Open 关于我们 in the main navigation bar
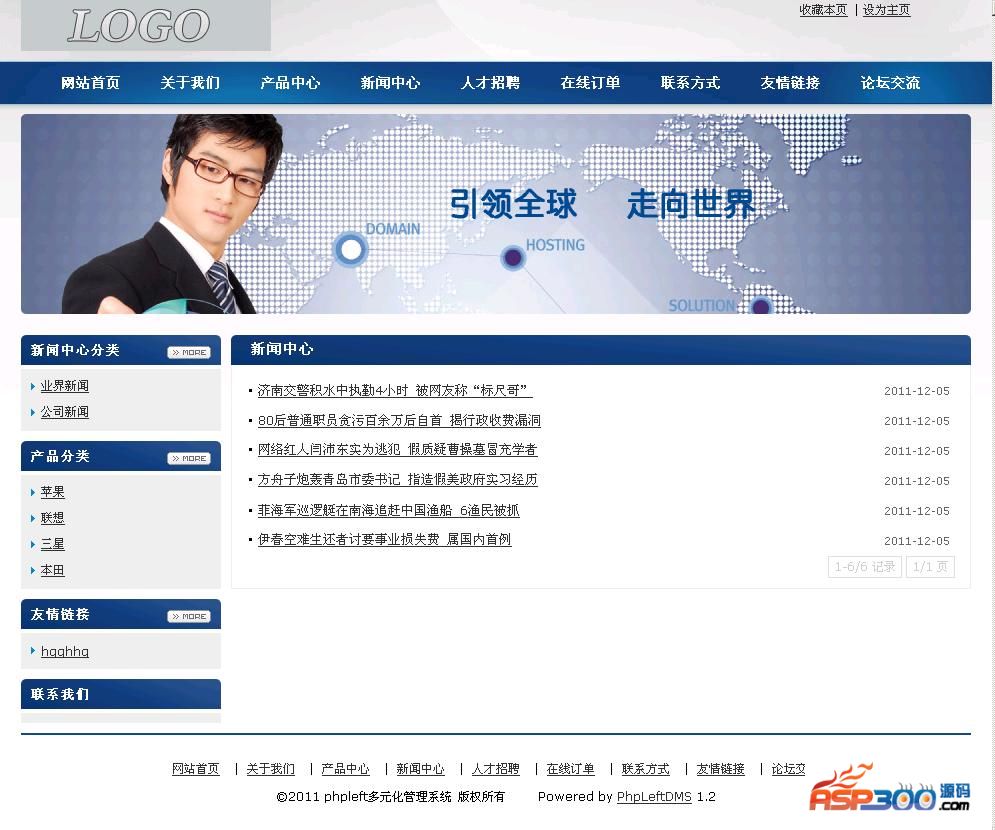 (x=190, y=83)
